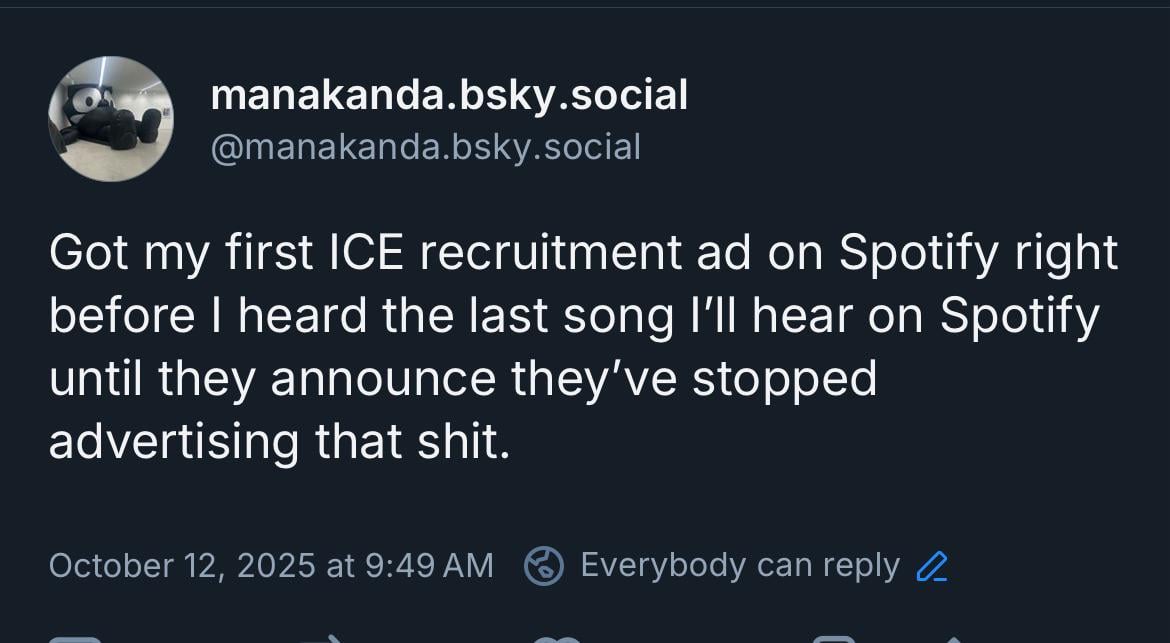Click the word "before" in the post
Screen dimensions: 1170x643
[x=122, y=316]
